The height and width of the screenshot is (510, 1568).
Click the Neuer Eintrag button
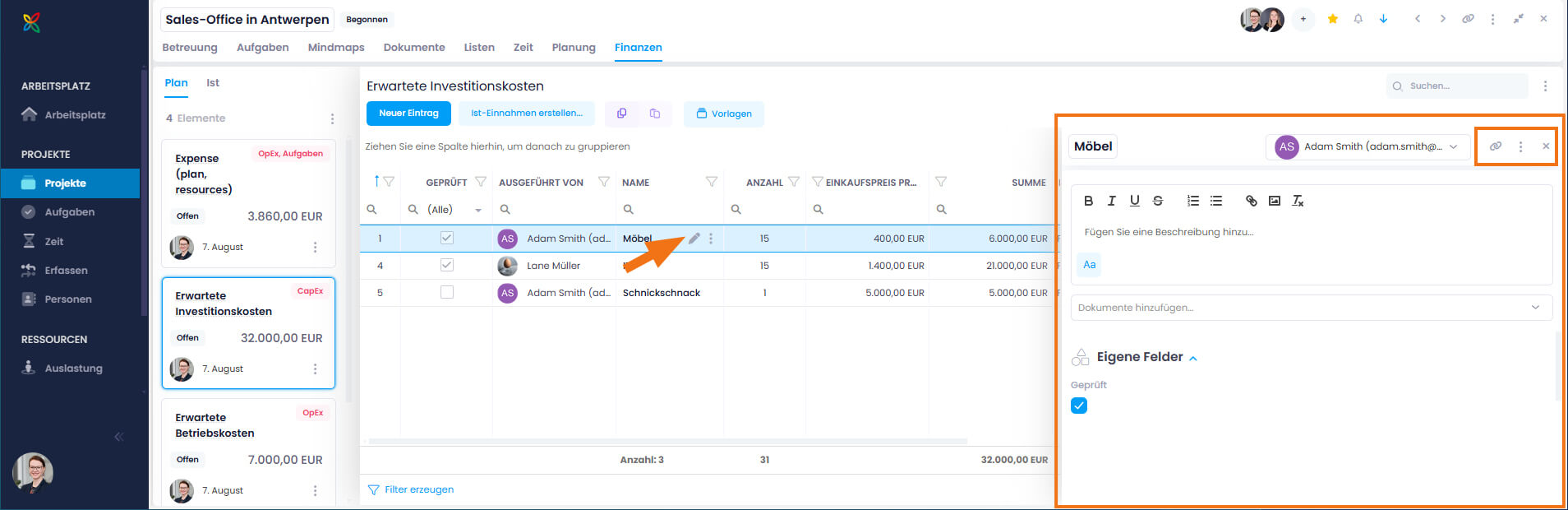coord(408,114)
